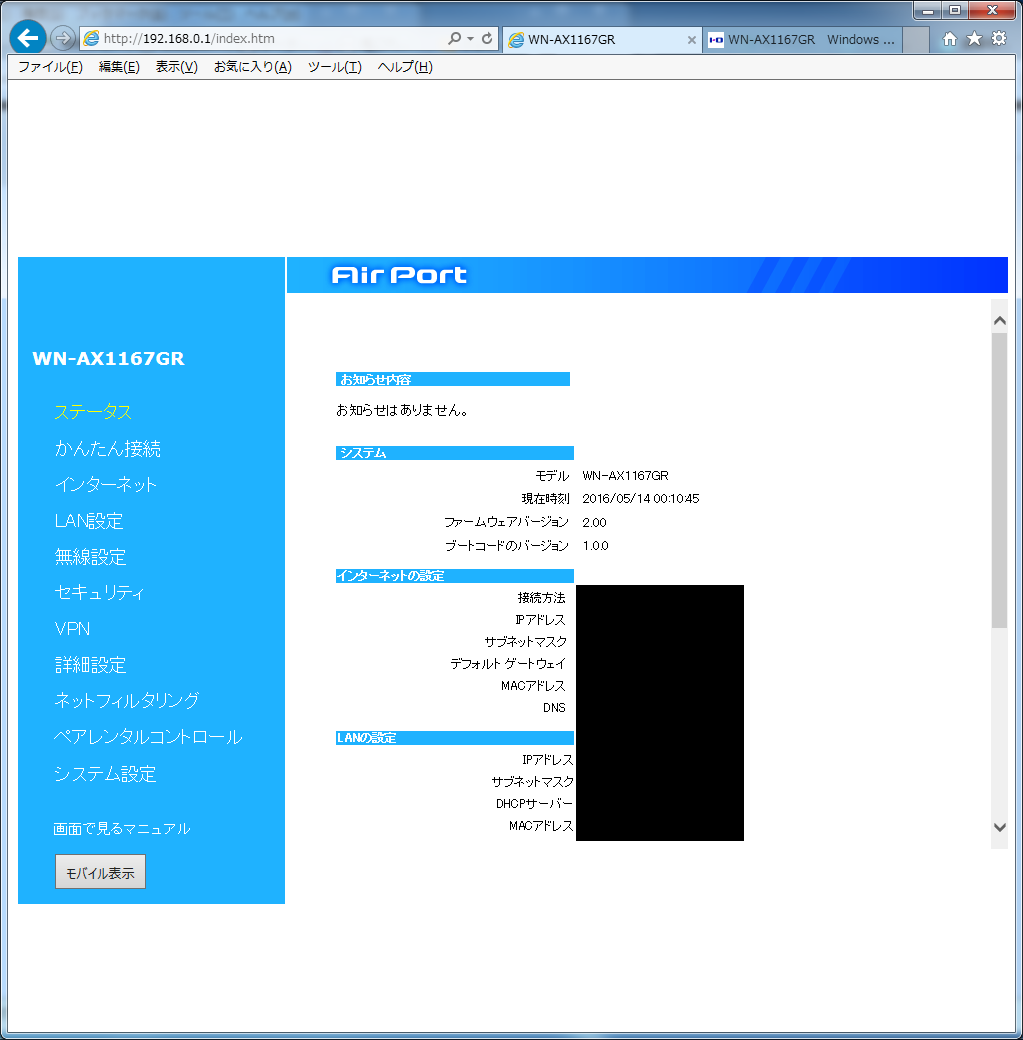Open the 表示(V) menu

176,67
